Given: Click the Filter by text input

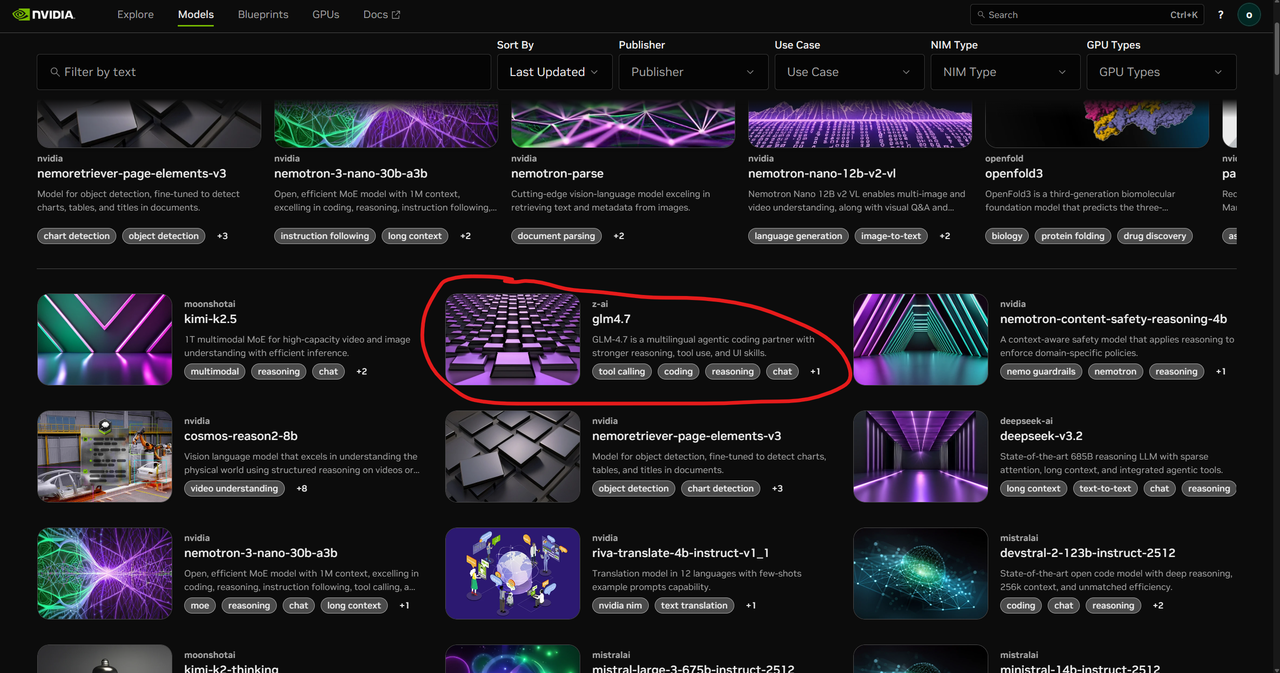Looking at the screenshot, I should (264, 72).
